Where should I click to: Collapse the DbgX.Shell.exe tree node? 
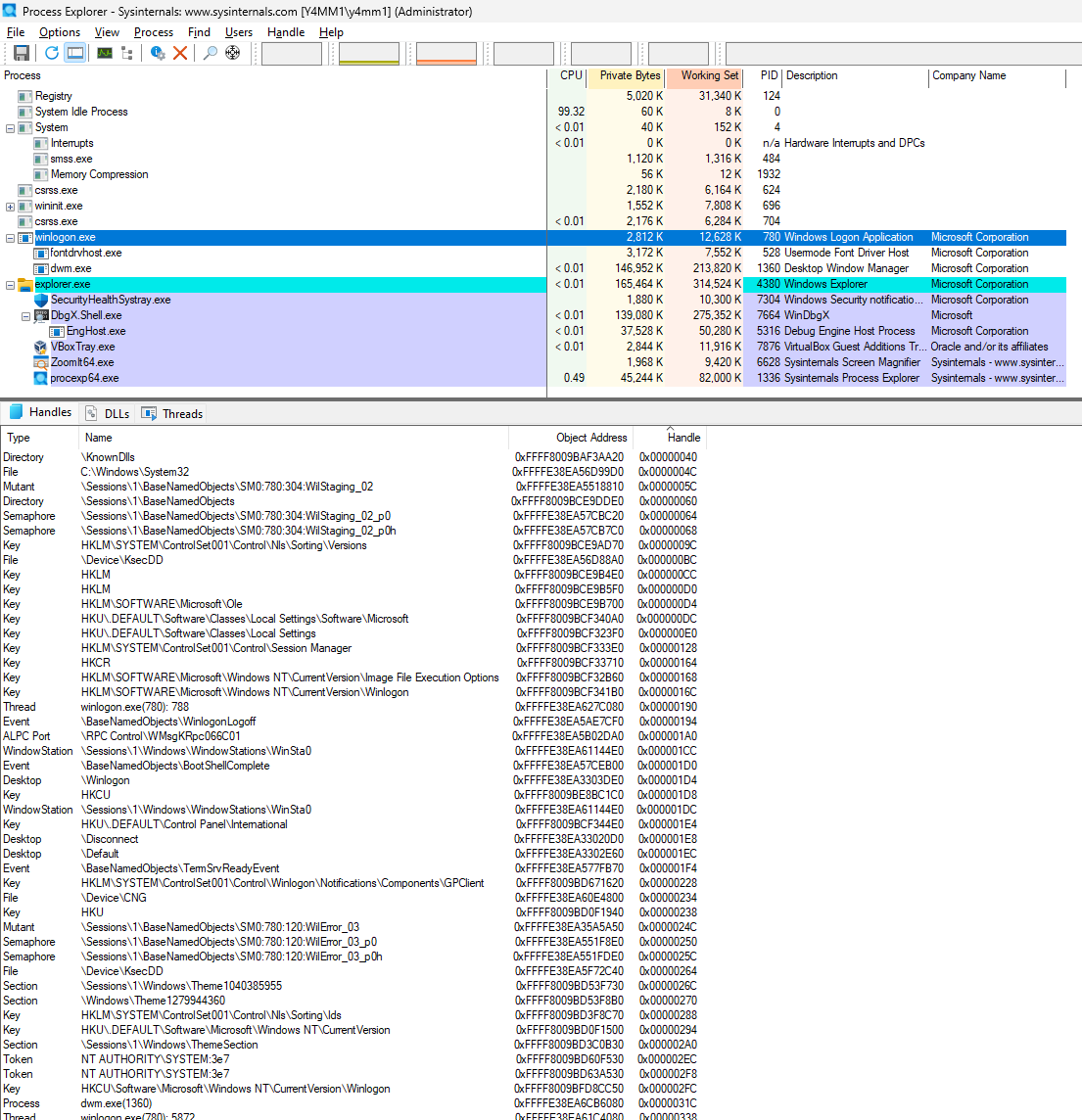(x=26, y=316)
